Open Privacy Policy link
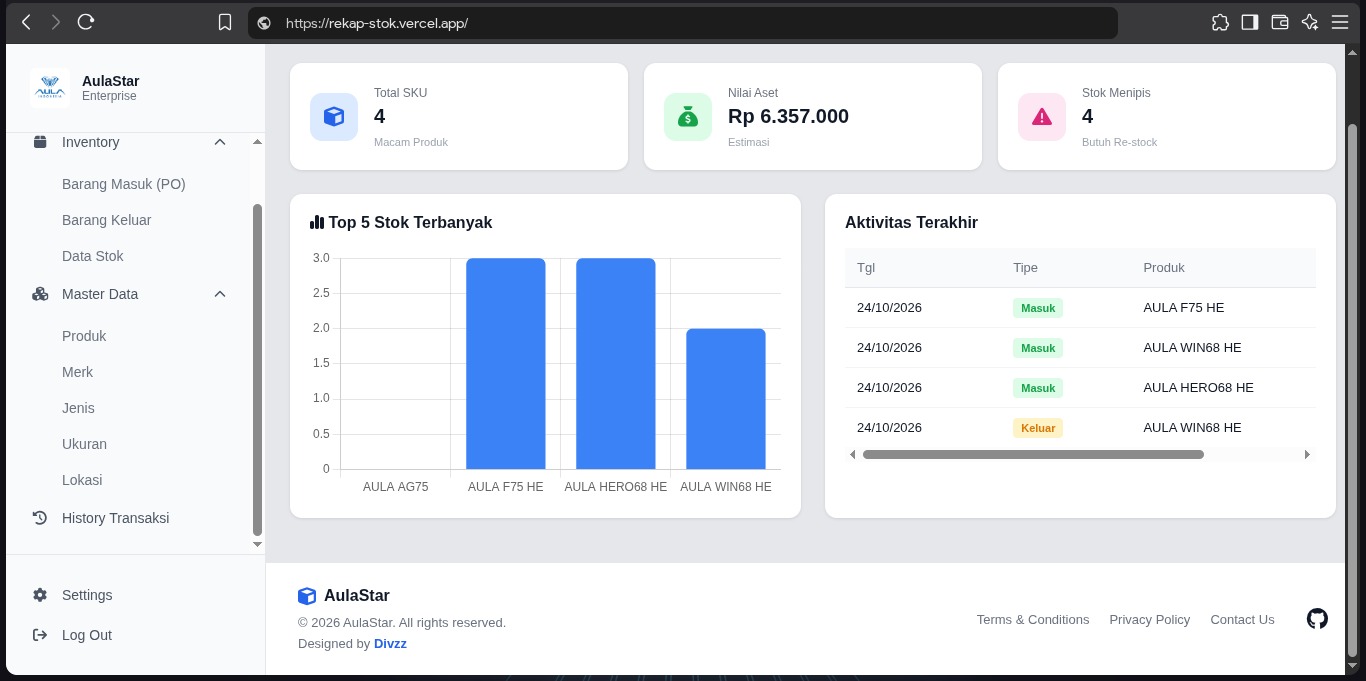The image size is (1366, 681). (1150, 620)
